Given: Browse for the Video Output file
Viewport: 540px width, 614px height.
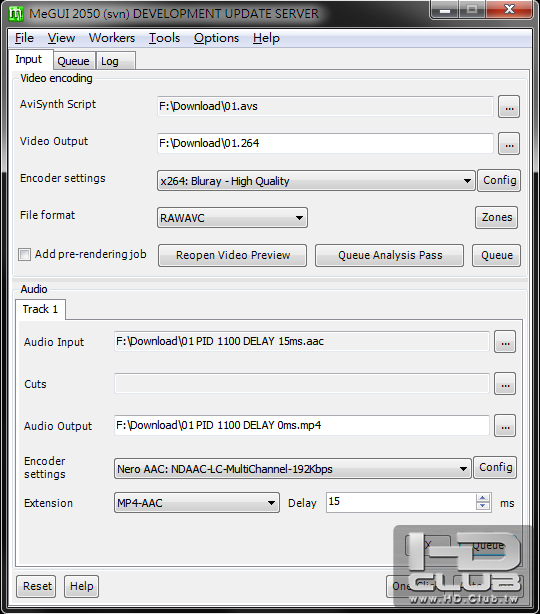Looking at the screenshot, I should (x=509, y=144).
